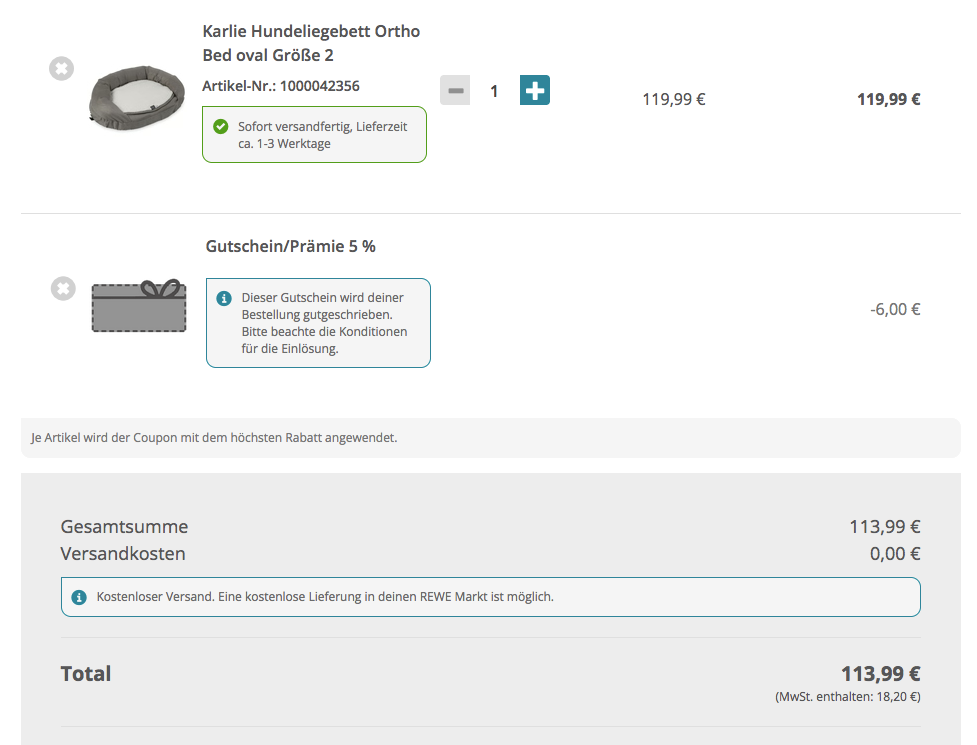Click the green checkmark availability icon

click(221, 127)
